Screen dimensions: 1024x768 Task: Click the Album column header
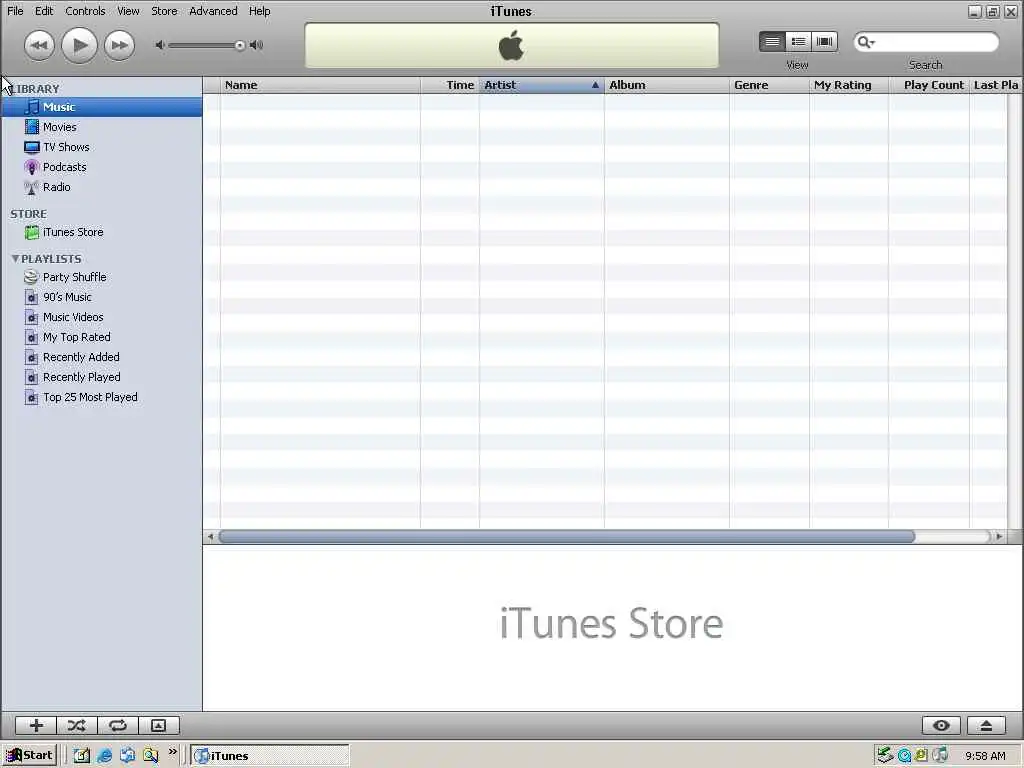667,85
